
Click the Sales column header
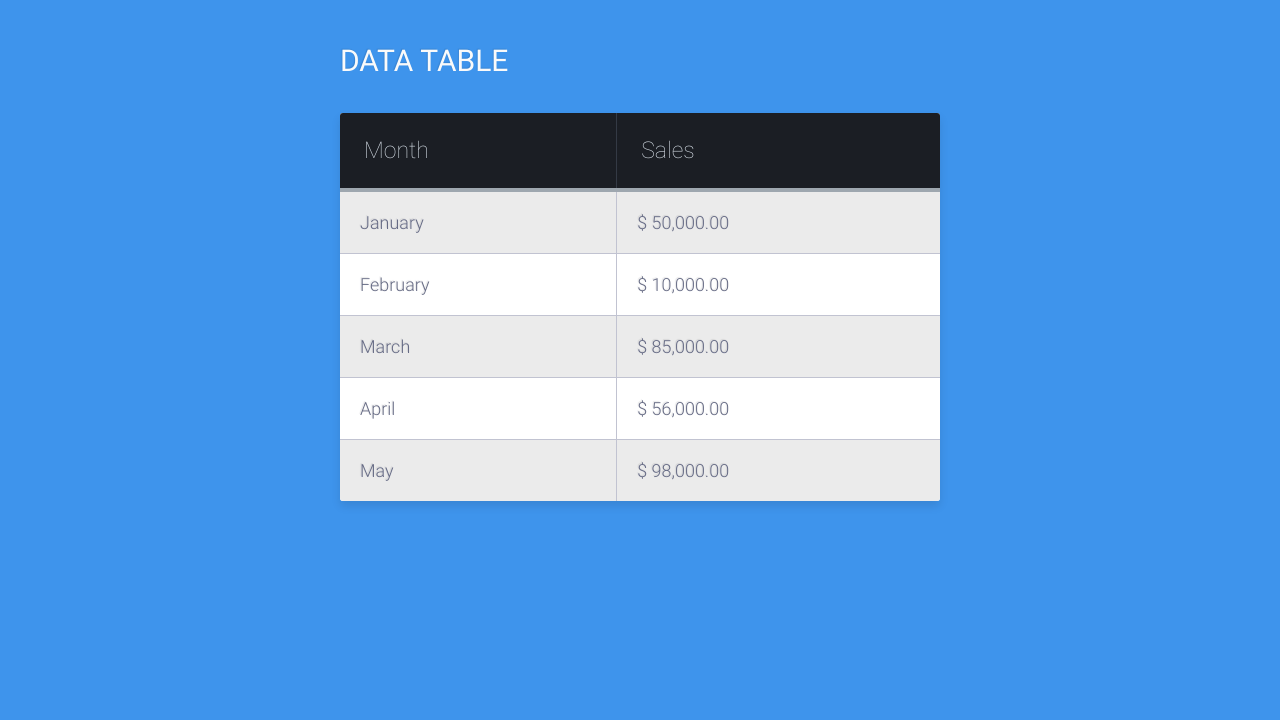(x=667, y=150)
